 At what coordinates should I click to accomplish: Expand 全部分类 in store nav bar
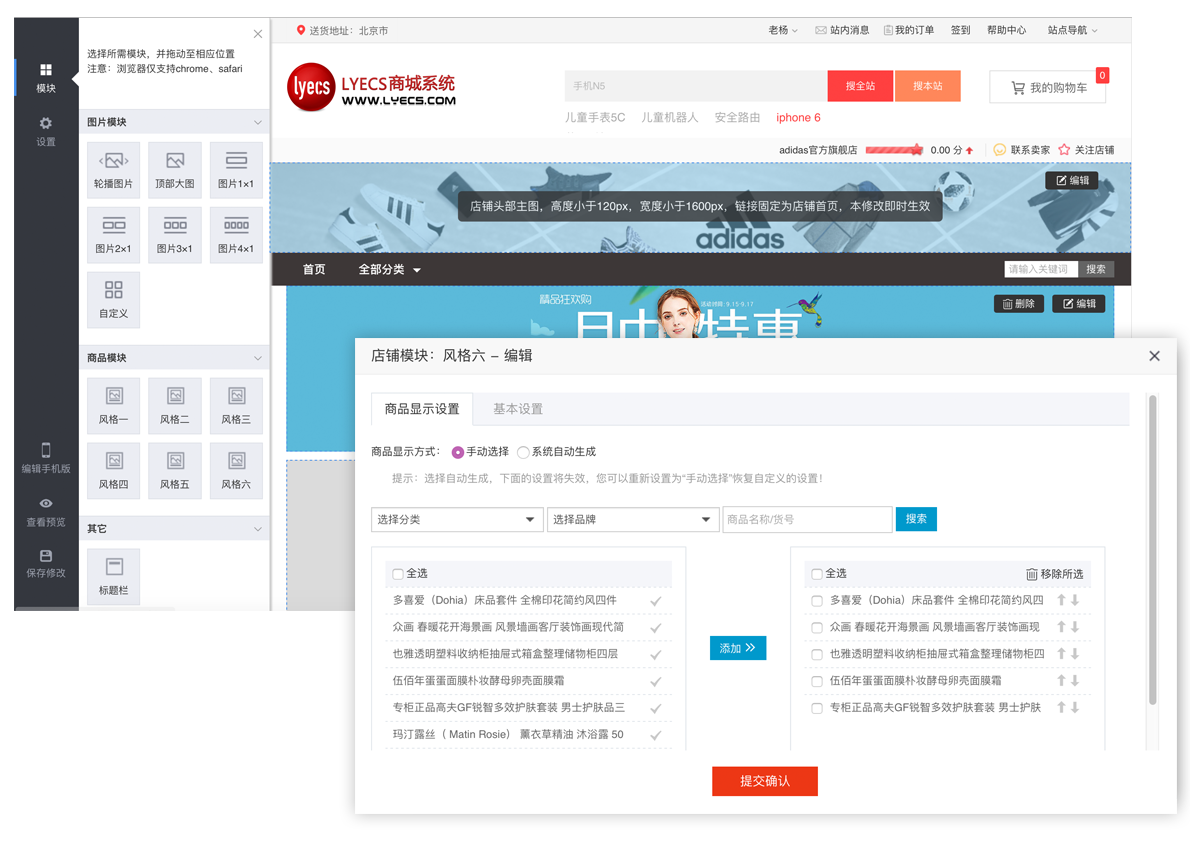coord(389,269)
